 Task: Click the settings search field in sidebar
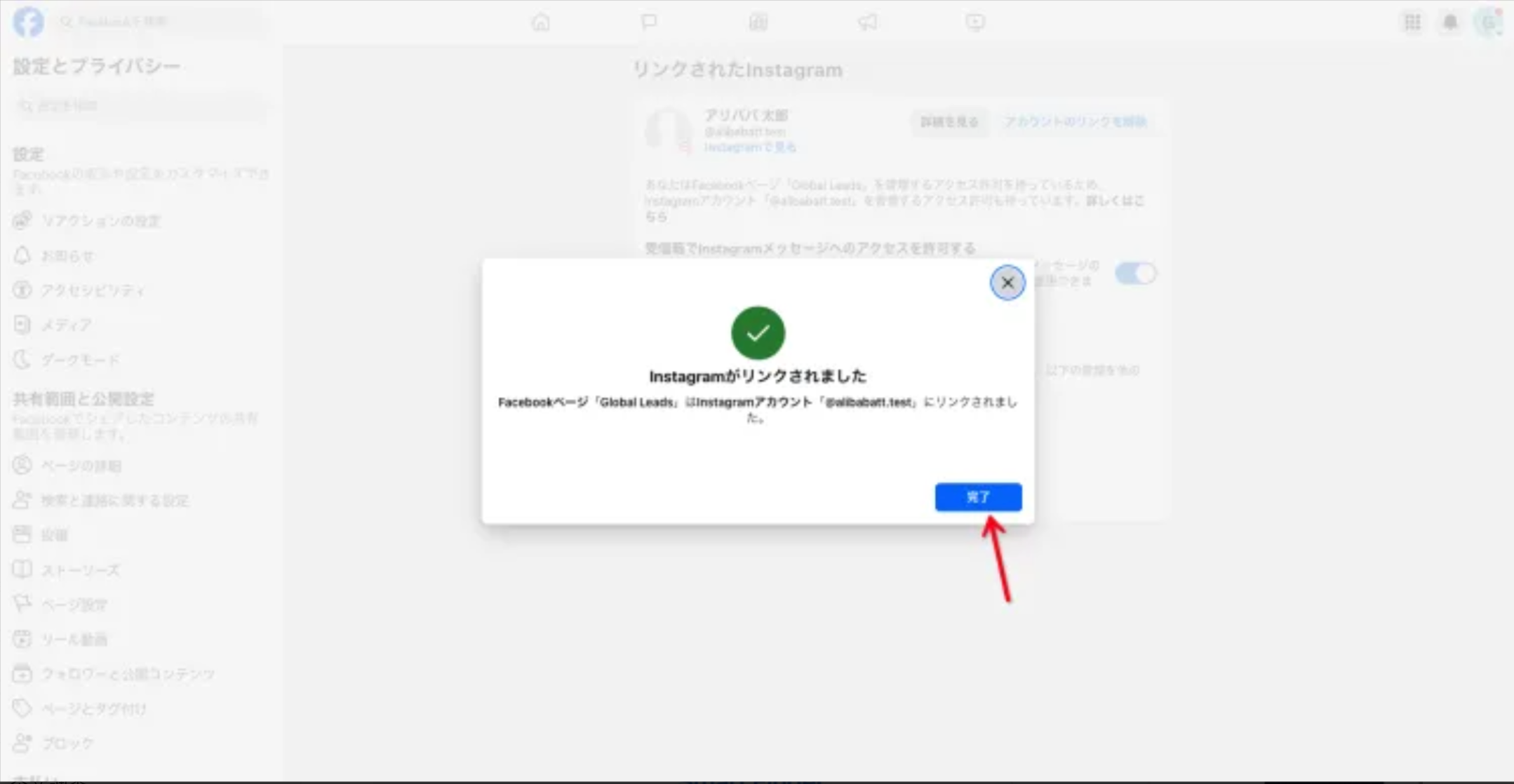140,106
